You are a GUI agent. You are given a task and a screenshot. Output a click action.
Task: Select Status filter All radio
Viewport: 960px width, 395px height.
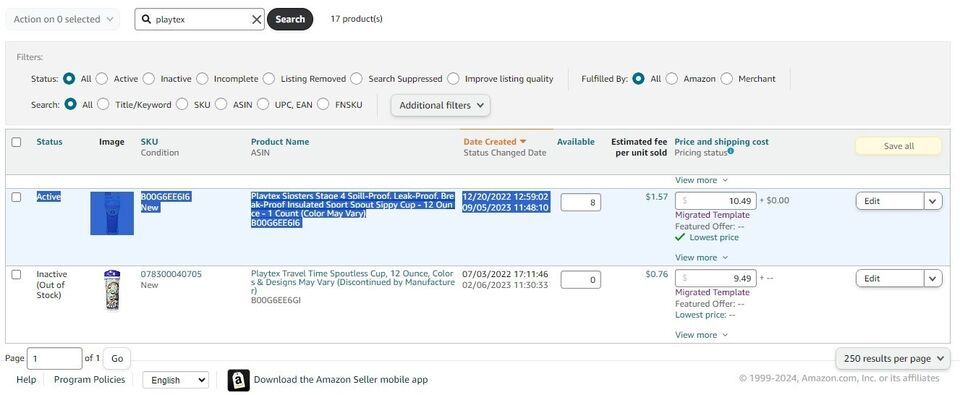pos(69,78)
